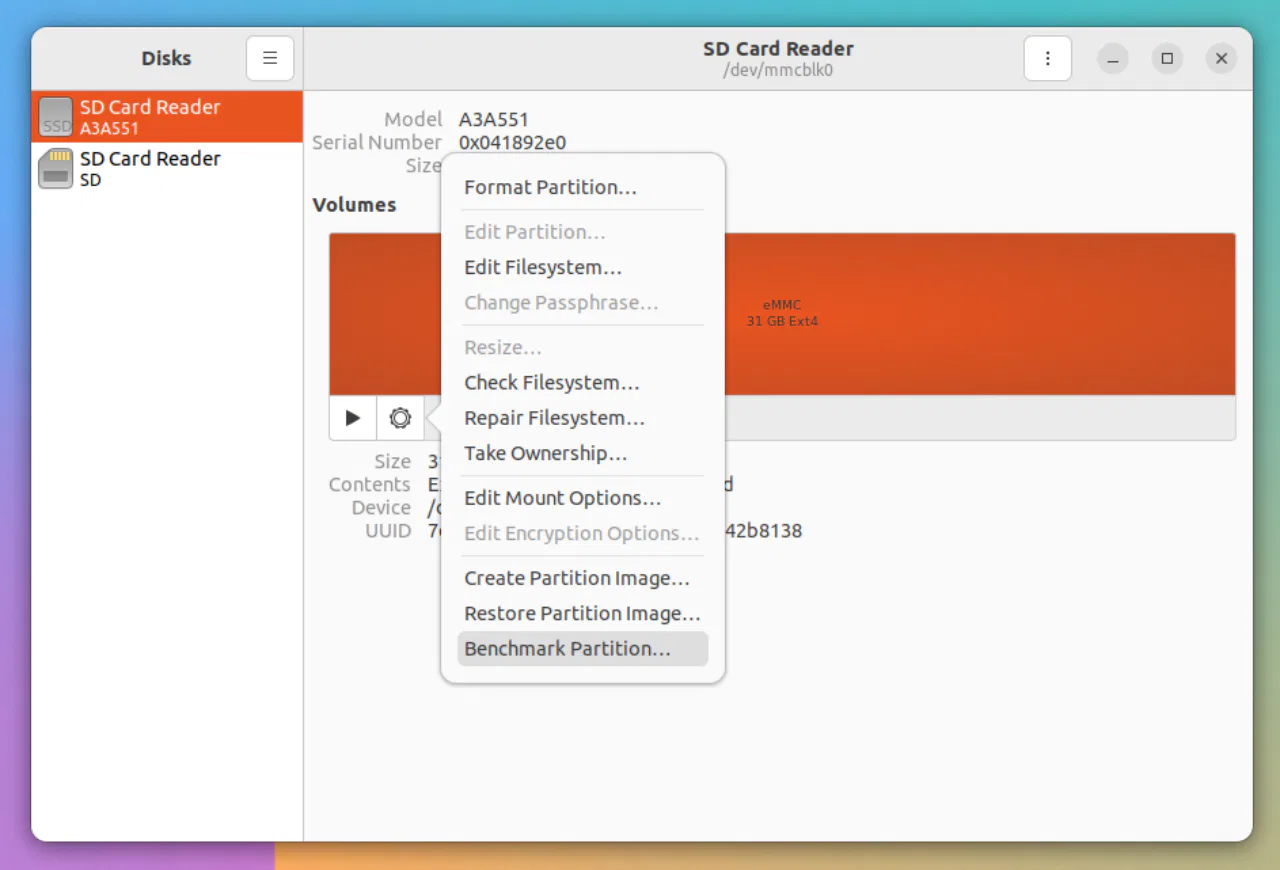Viewport: 1280px width, 870px height.
Task: Select the second SD Card Reader entry
Action: [x=150, y=168]
